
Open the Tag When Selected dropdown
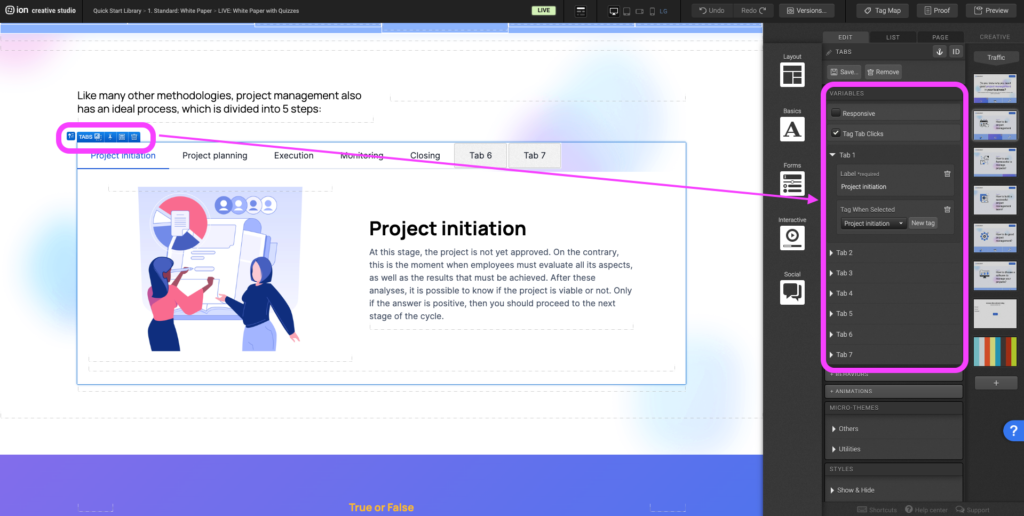pyautogui.click(x=873, y=223)
